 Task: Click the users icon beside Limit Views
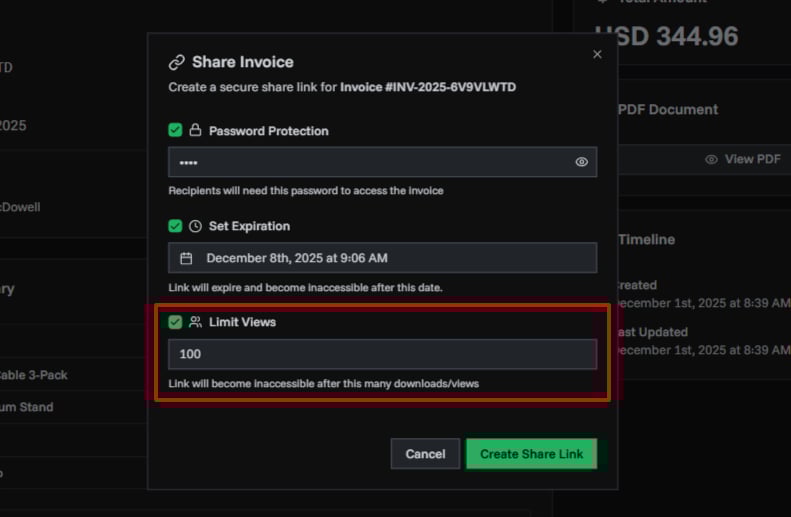[195, 322]
